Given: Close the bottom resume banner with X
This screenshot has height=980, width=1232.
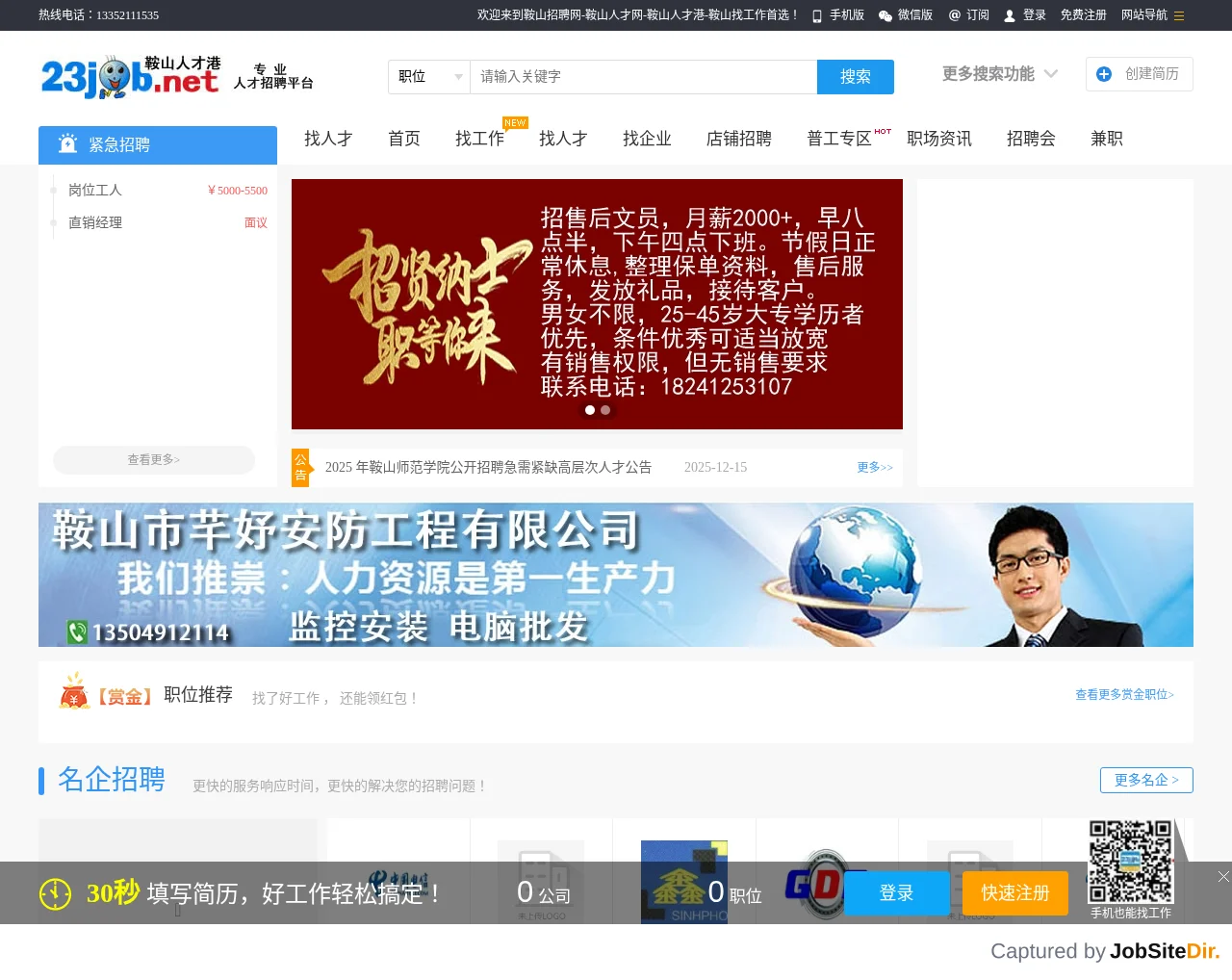Looking at the screenshot, I should click(1222, 876).
